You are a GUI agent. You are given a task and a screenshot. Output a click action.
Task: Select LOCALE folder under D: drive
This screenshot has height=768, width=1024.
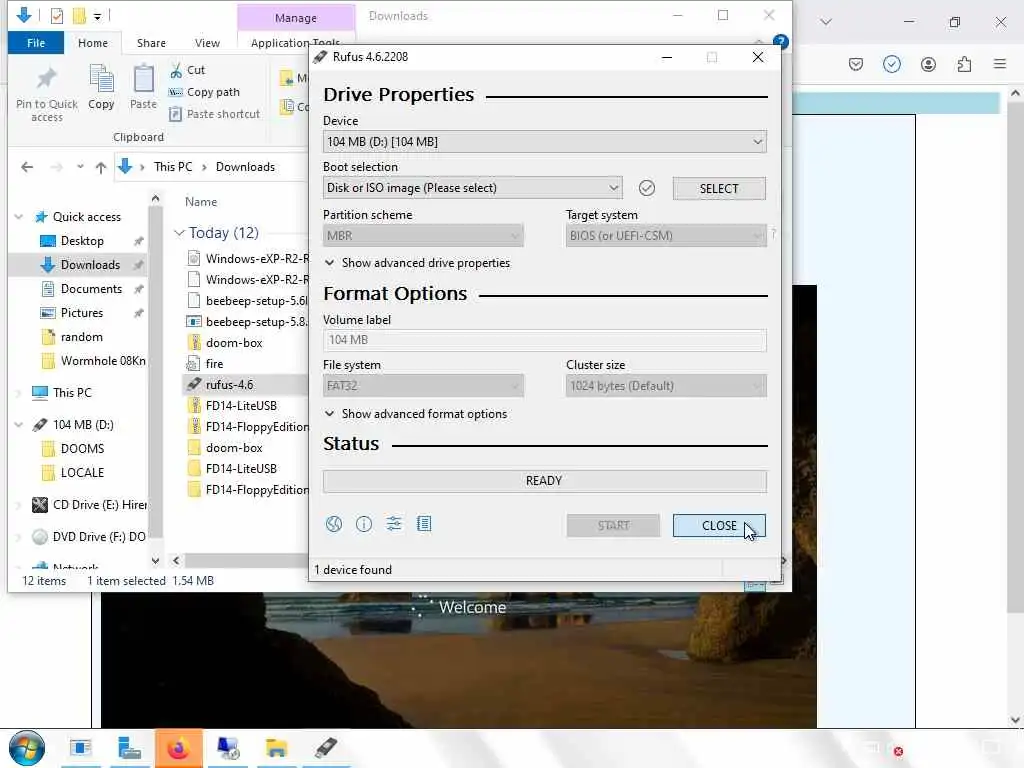click(82, 473)
